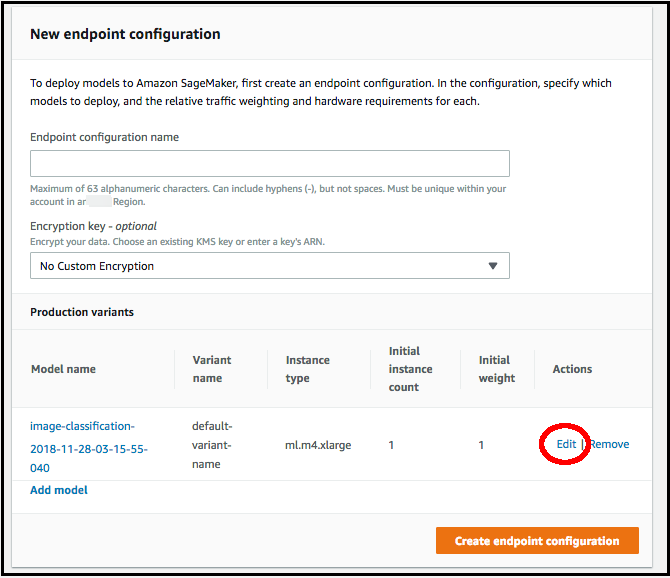Click the initial weight value

[481, 445]
